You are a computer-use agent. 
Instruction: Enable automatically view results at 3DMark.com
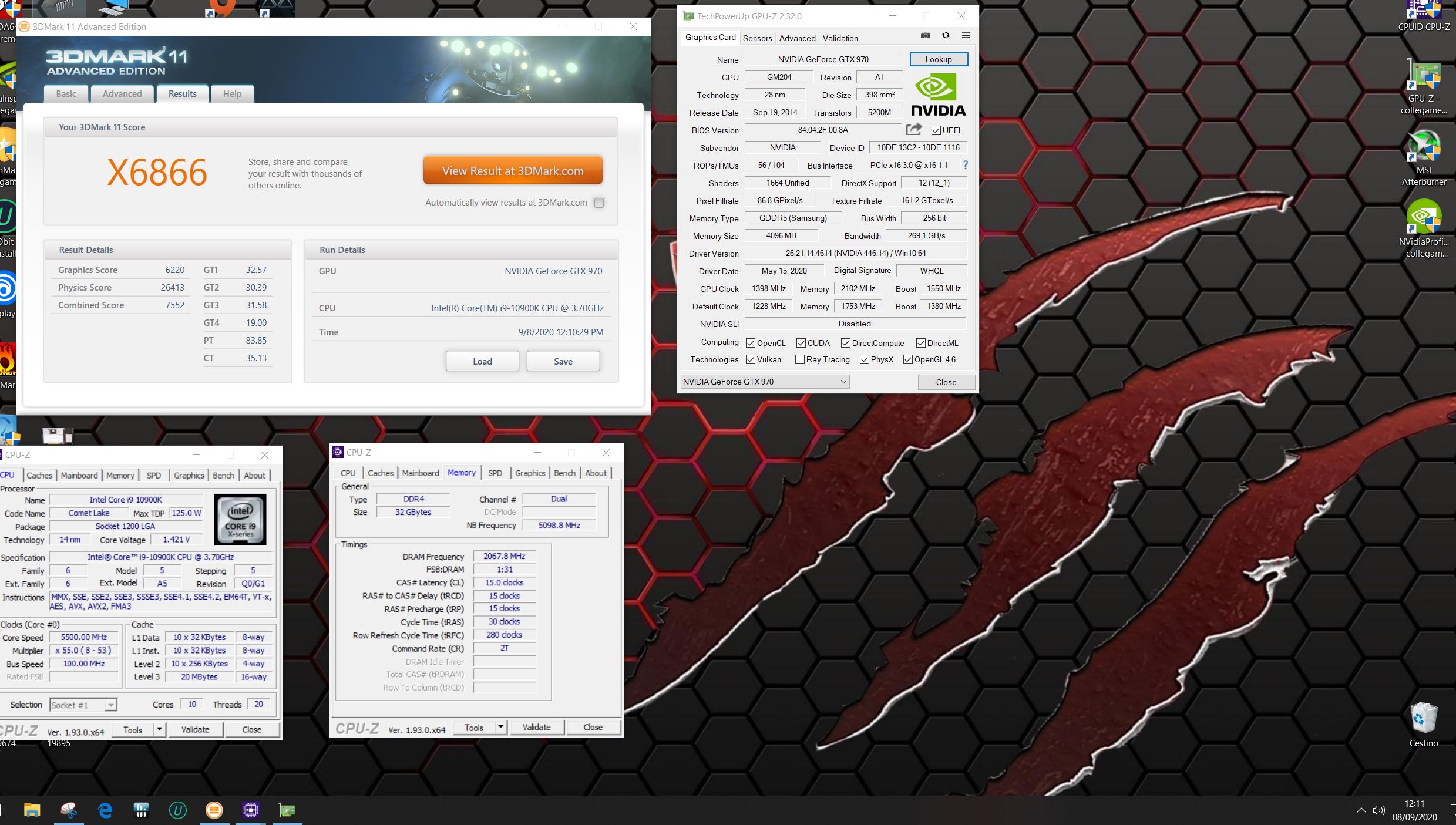599,203
